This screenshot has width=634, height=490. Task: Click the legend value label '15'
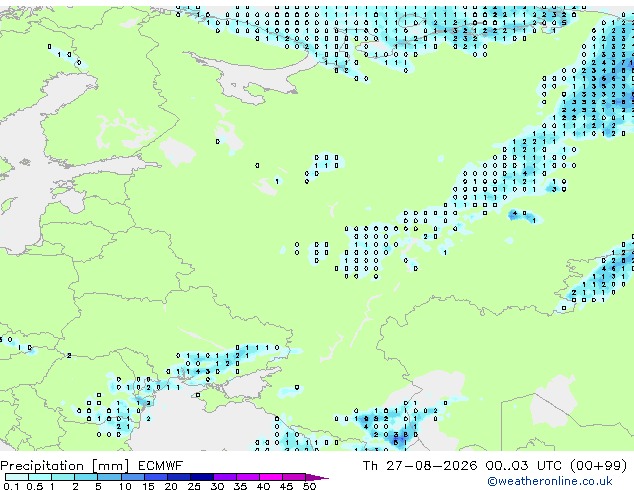pyautogui.click(x=148, y=486)
